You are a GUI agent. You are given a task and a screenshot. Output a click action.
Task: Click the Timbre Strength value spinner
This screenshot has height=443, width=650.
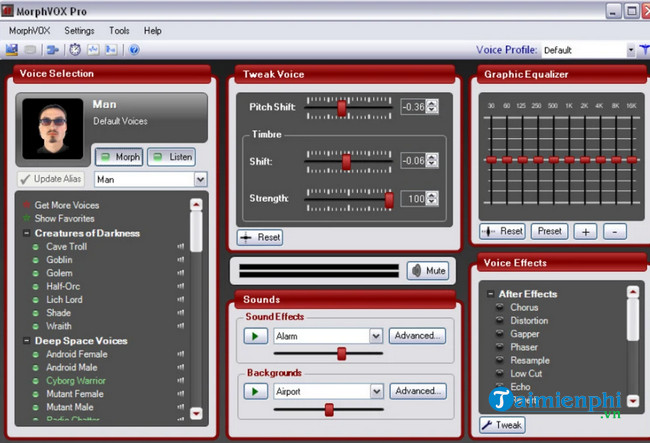coord(432,199)
